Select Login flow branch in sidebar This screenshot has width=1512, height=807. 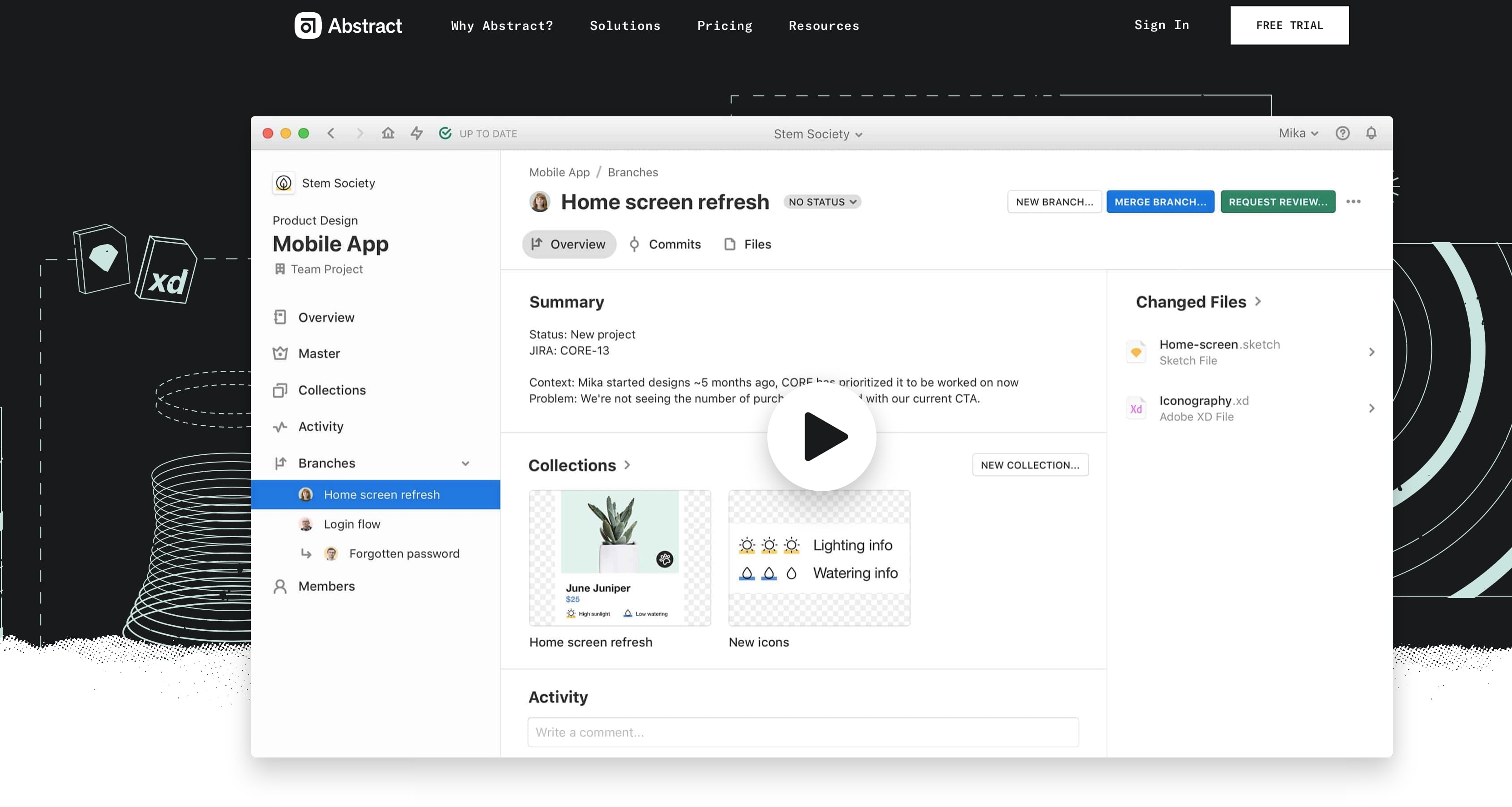click(351, 524)
